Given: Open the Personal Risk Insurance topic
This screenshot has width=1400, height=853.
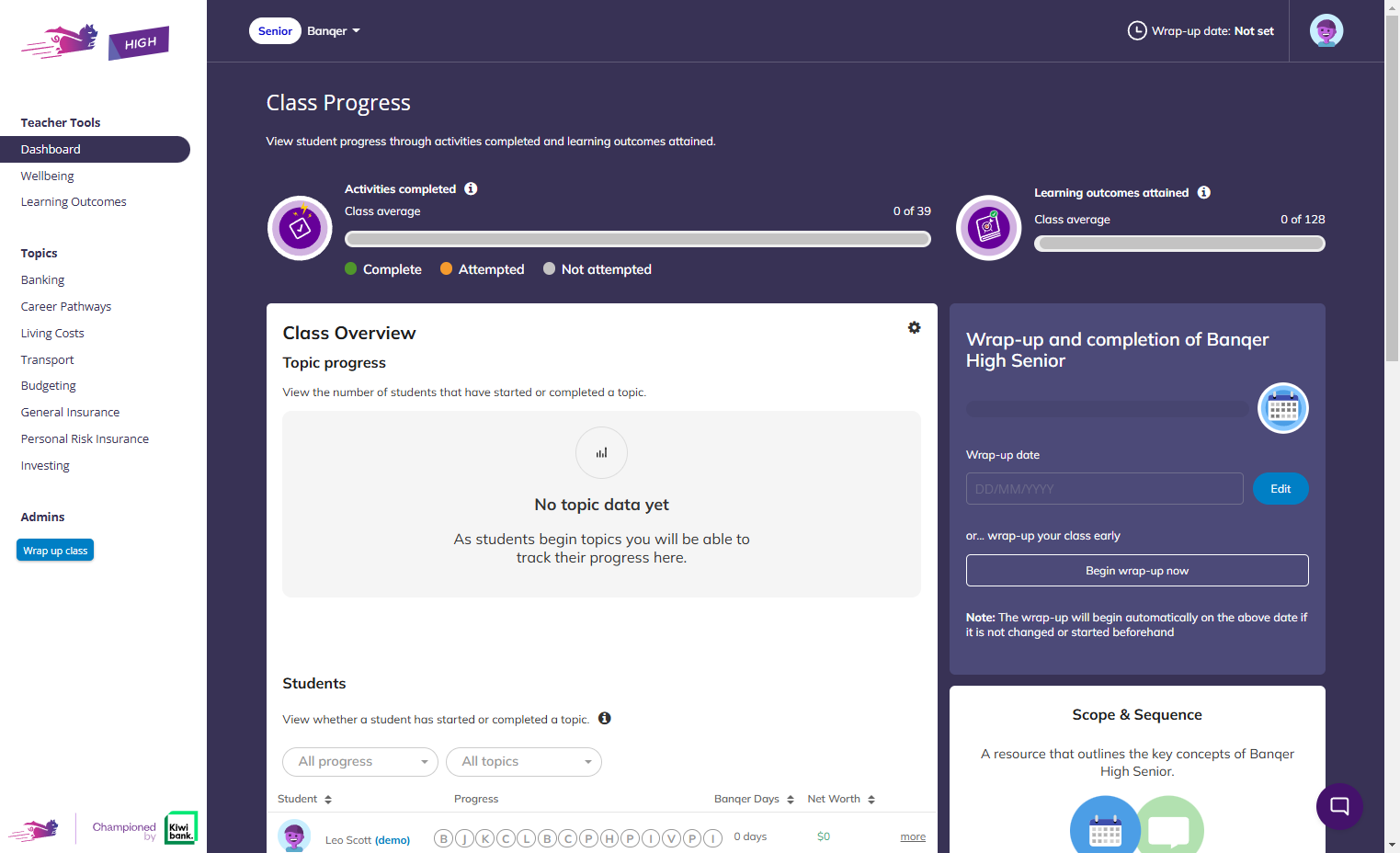Looking at the screenshot, I should [85, 438].
